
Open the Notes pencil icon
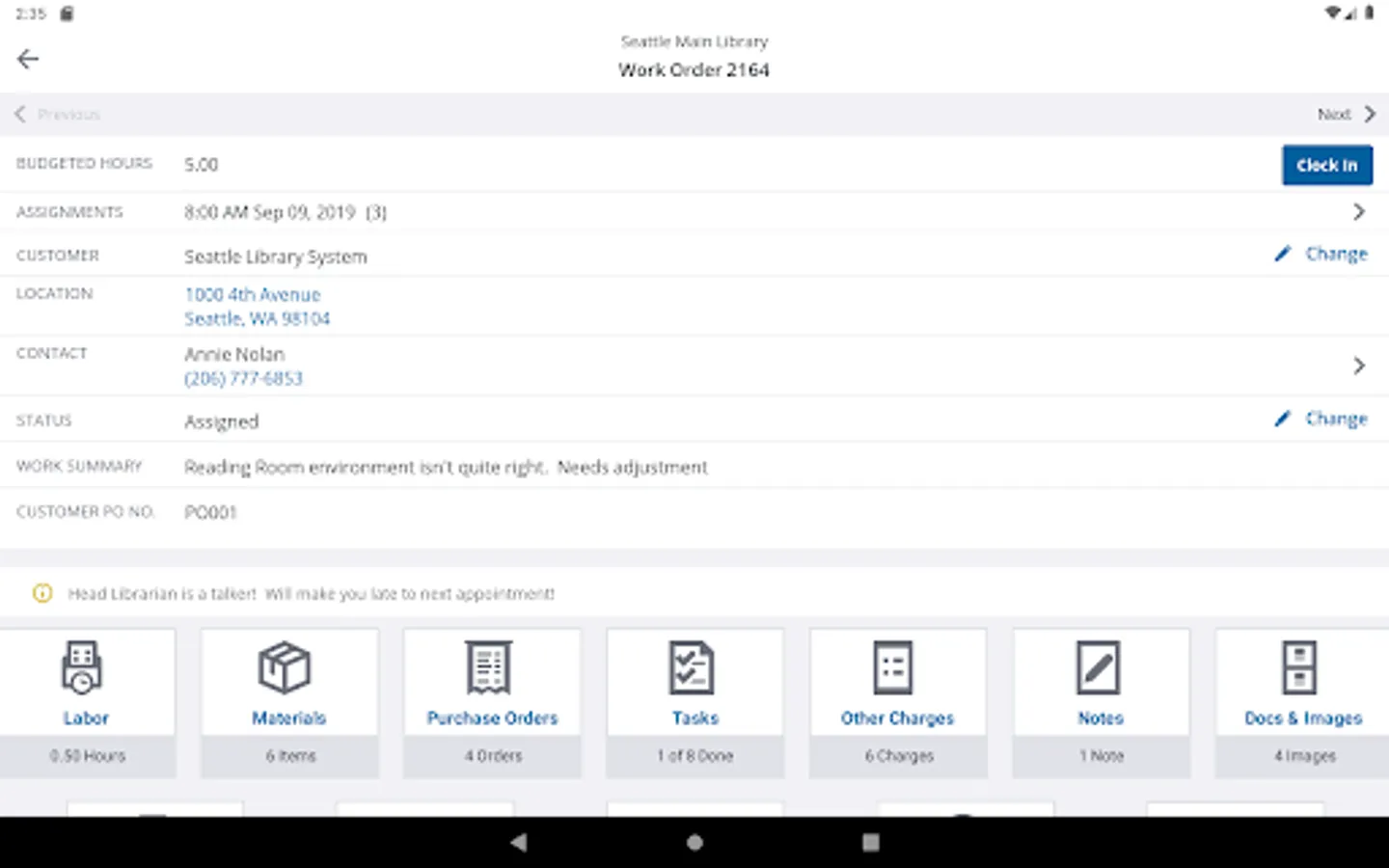pyautogui.click(x=1098, y=667)
